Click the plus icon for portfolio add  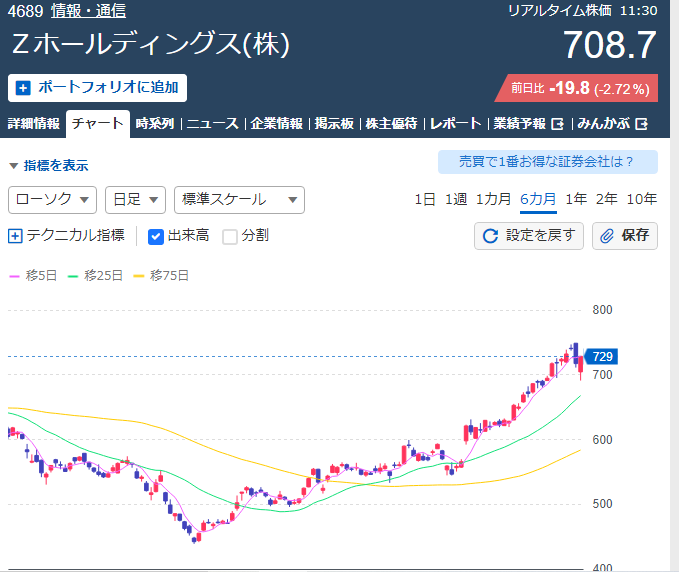24,88
